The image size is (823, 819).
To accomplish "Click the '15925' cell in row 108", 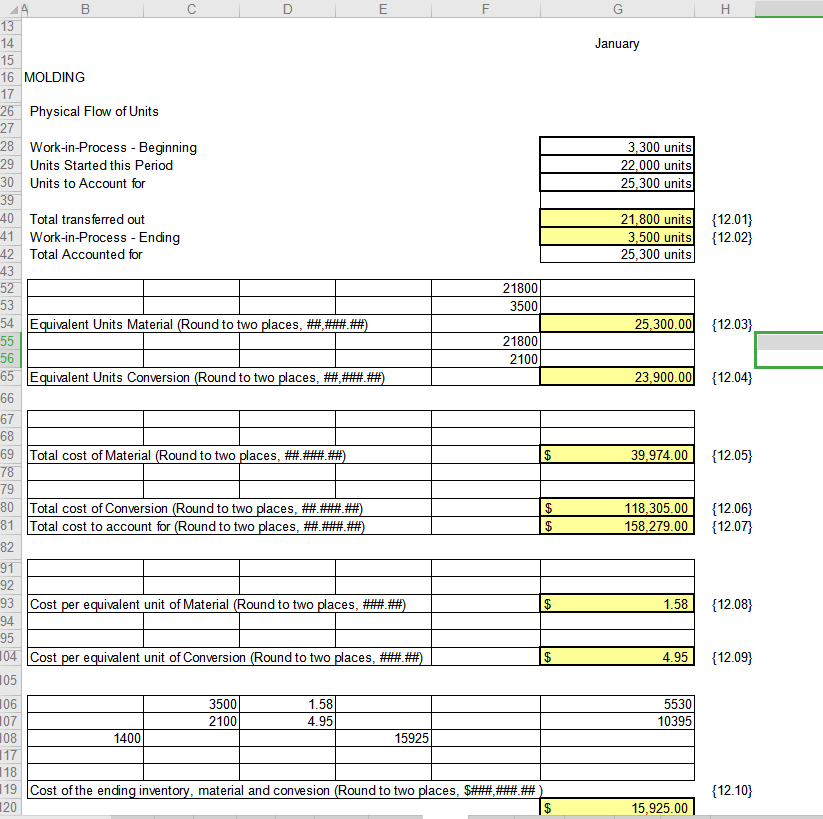I will (383, 738).
